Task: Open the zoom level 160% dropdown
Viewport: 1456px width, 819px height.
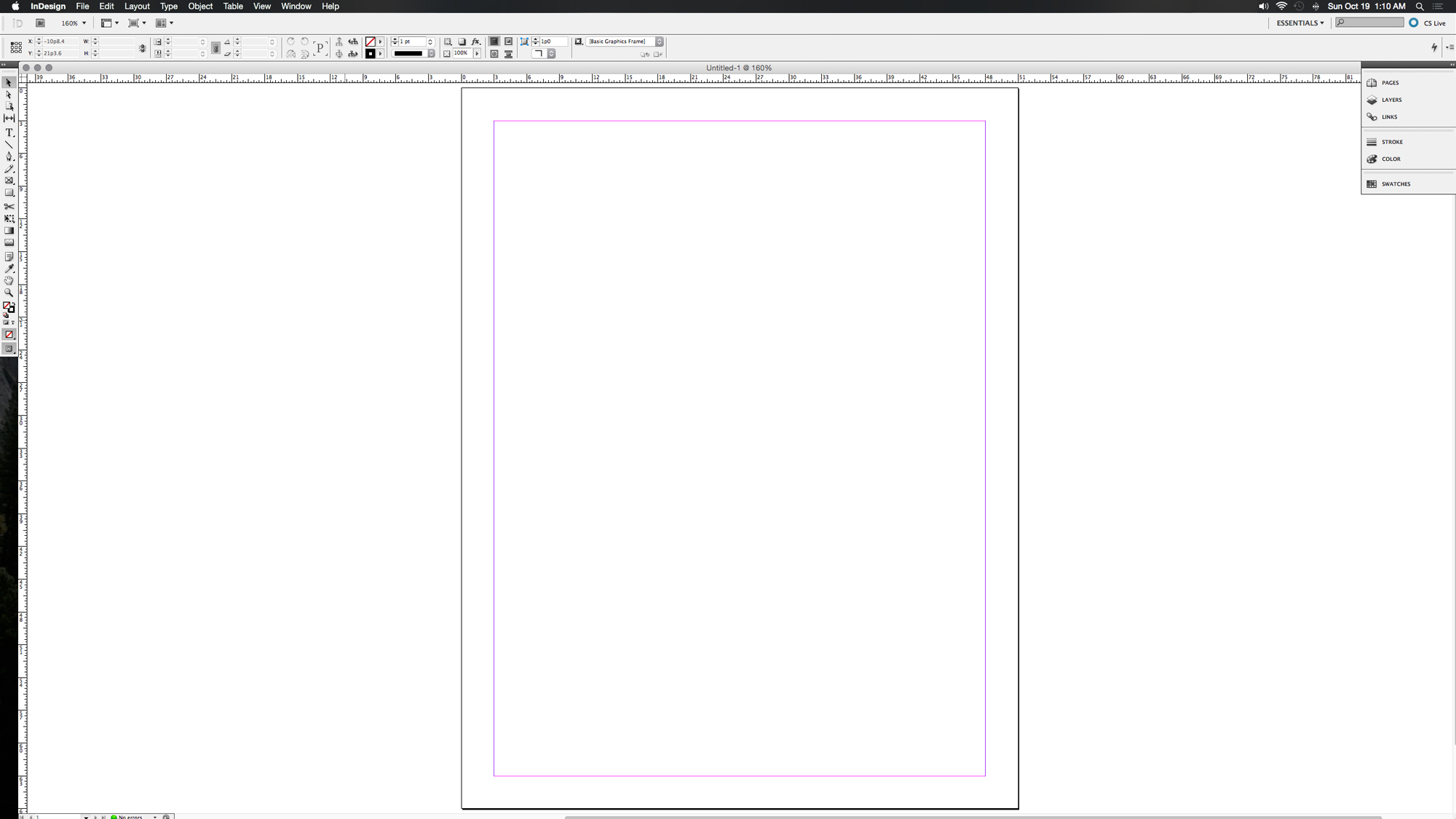Action: coord(84,23)
